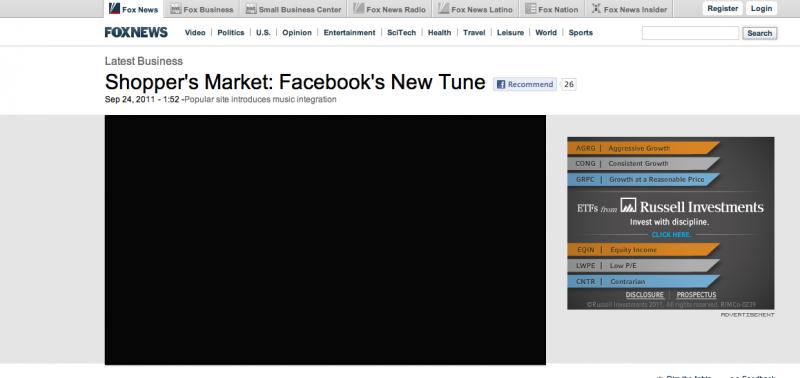Click the date Sep 24, 2011

130,99
